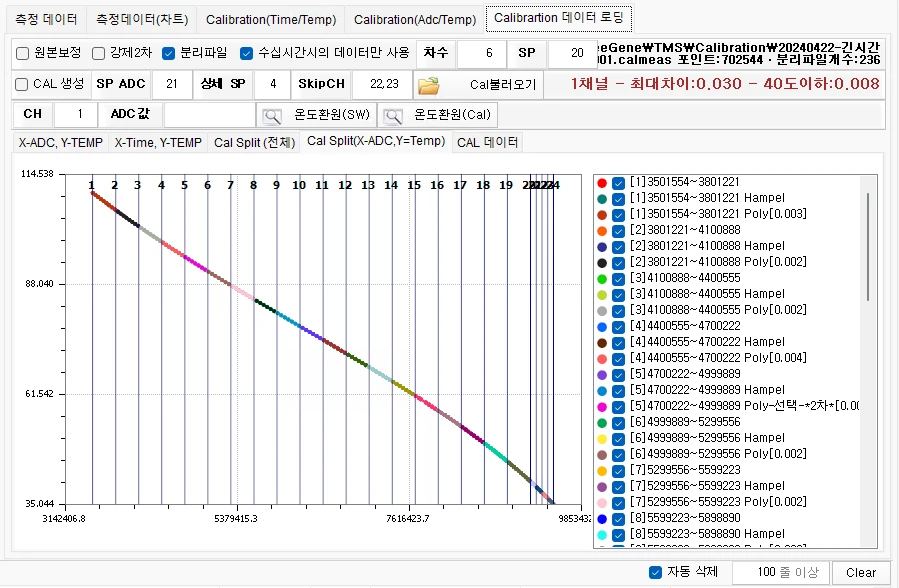Click the 온도환원(SW) button

tap(316, 115)
